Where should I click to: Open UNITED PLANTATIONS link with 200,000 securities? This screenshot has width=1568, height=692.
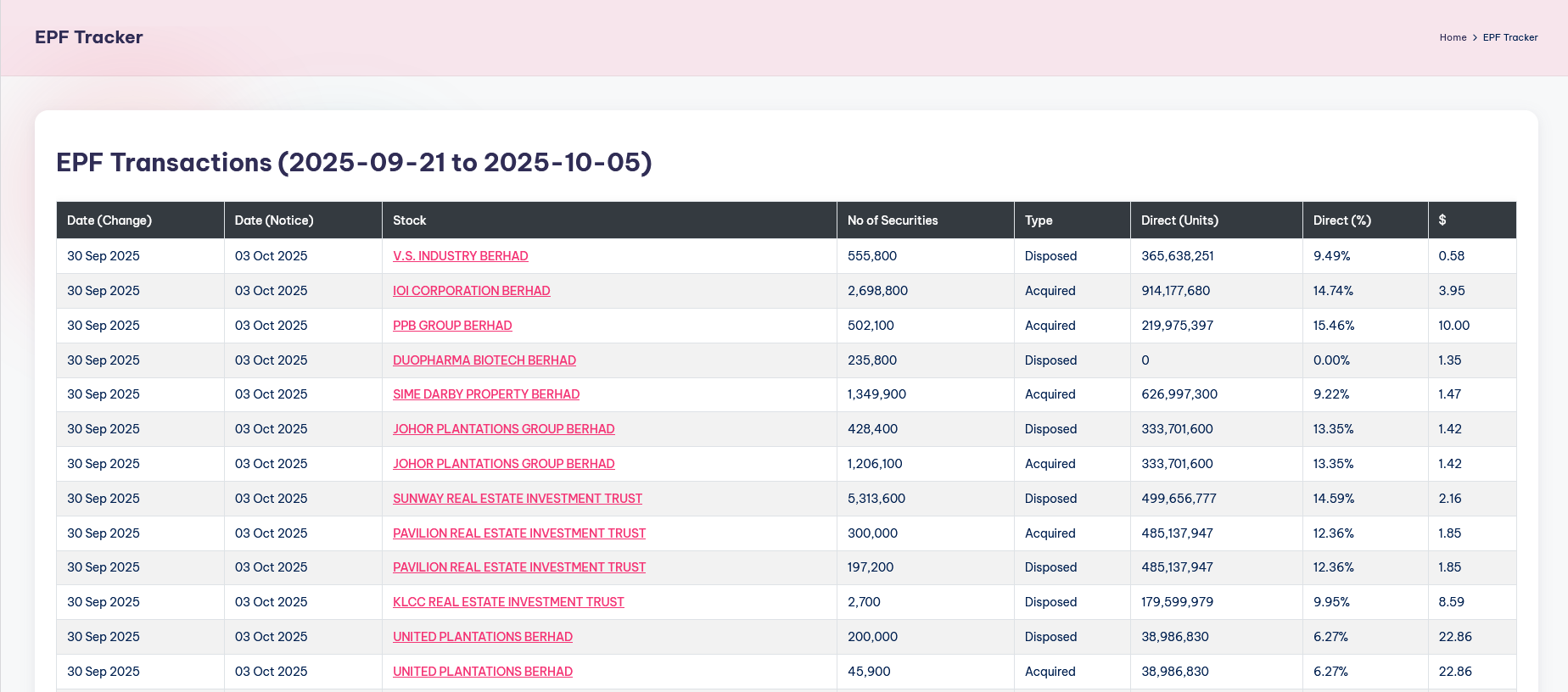coord(482,637)
